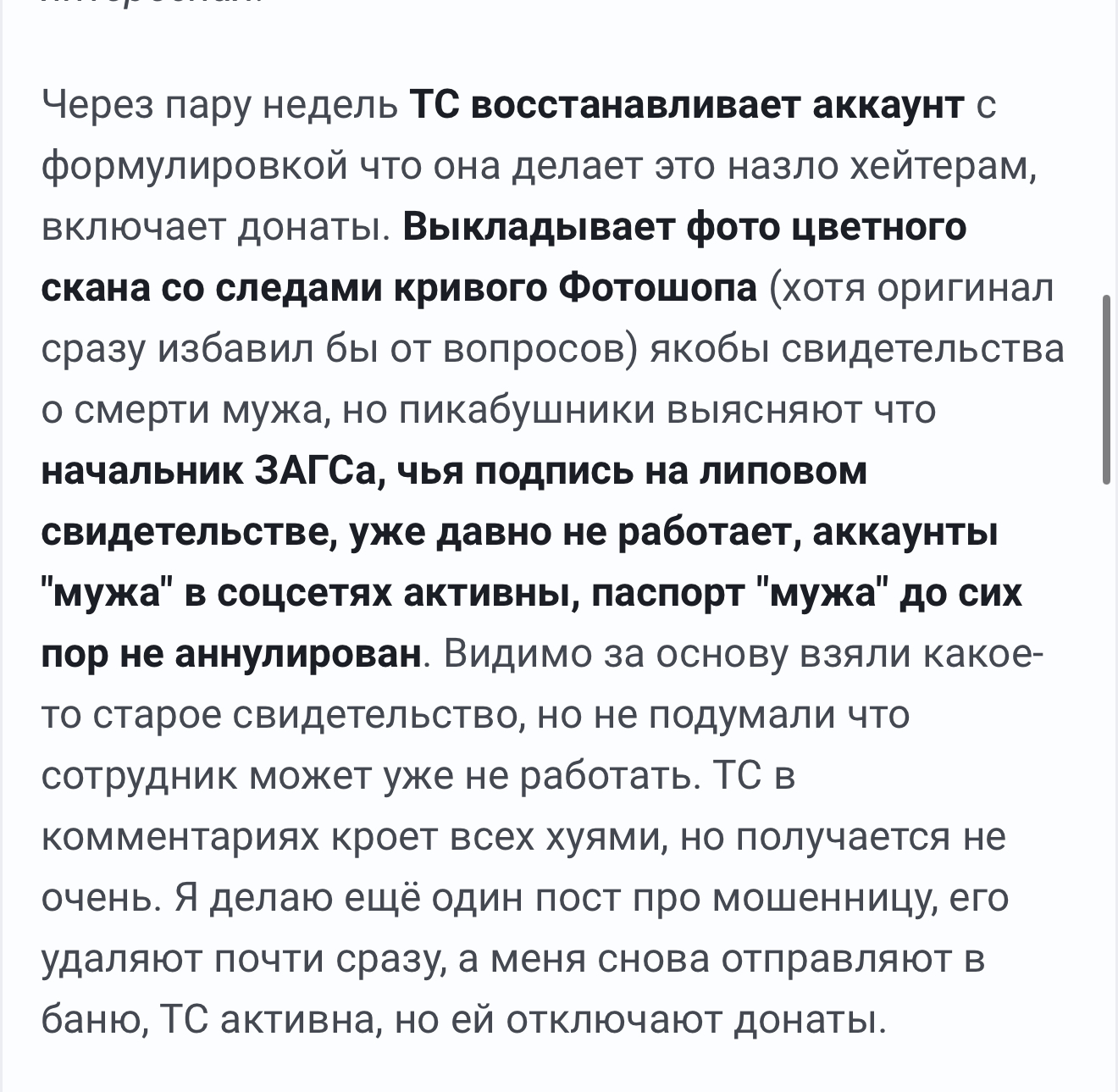Click the vertical scrollbar thumb on right edge

coord(1107,390)
